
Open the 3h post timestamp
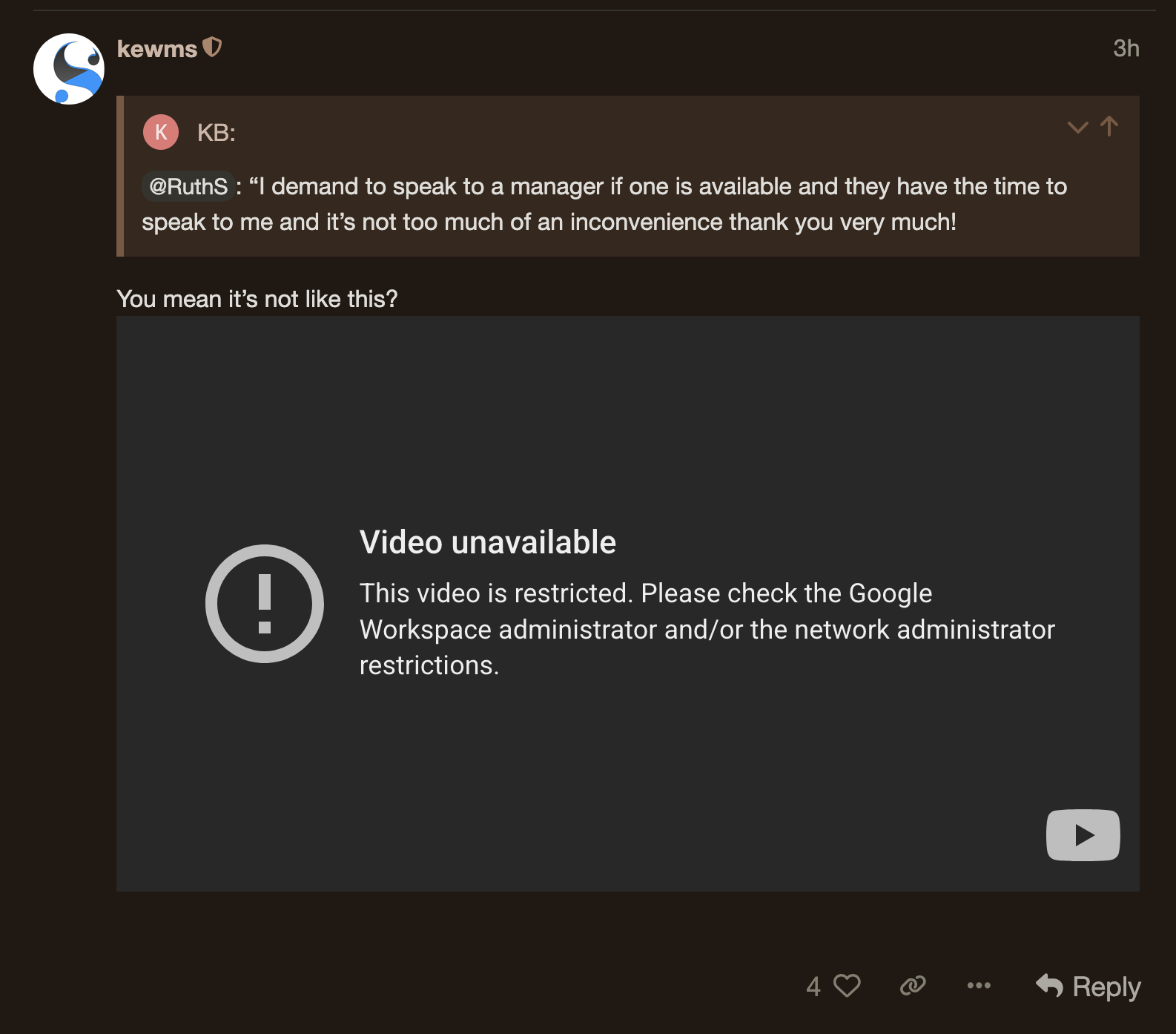pos(1125,49)
